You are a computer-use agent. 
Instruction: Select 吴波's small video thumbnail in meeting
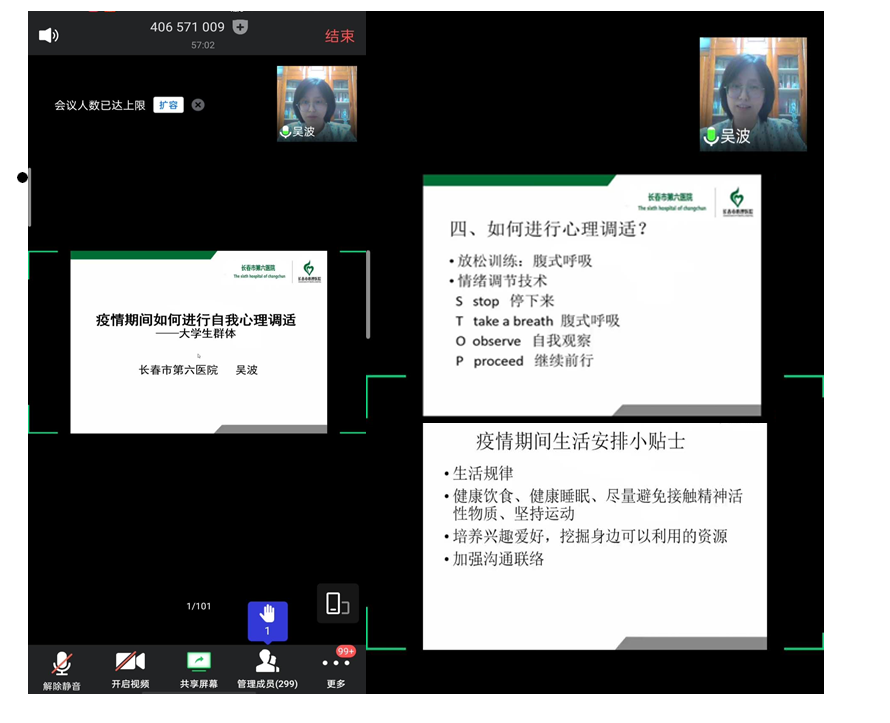pos(316,103)
